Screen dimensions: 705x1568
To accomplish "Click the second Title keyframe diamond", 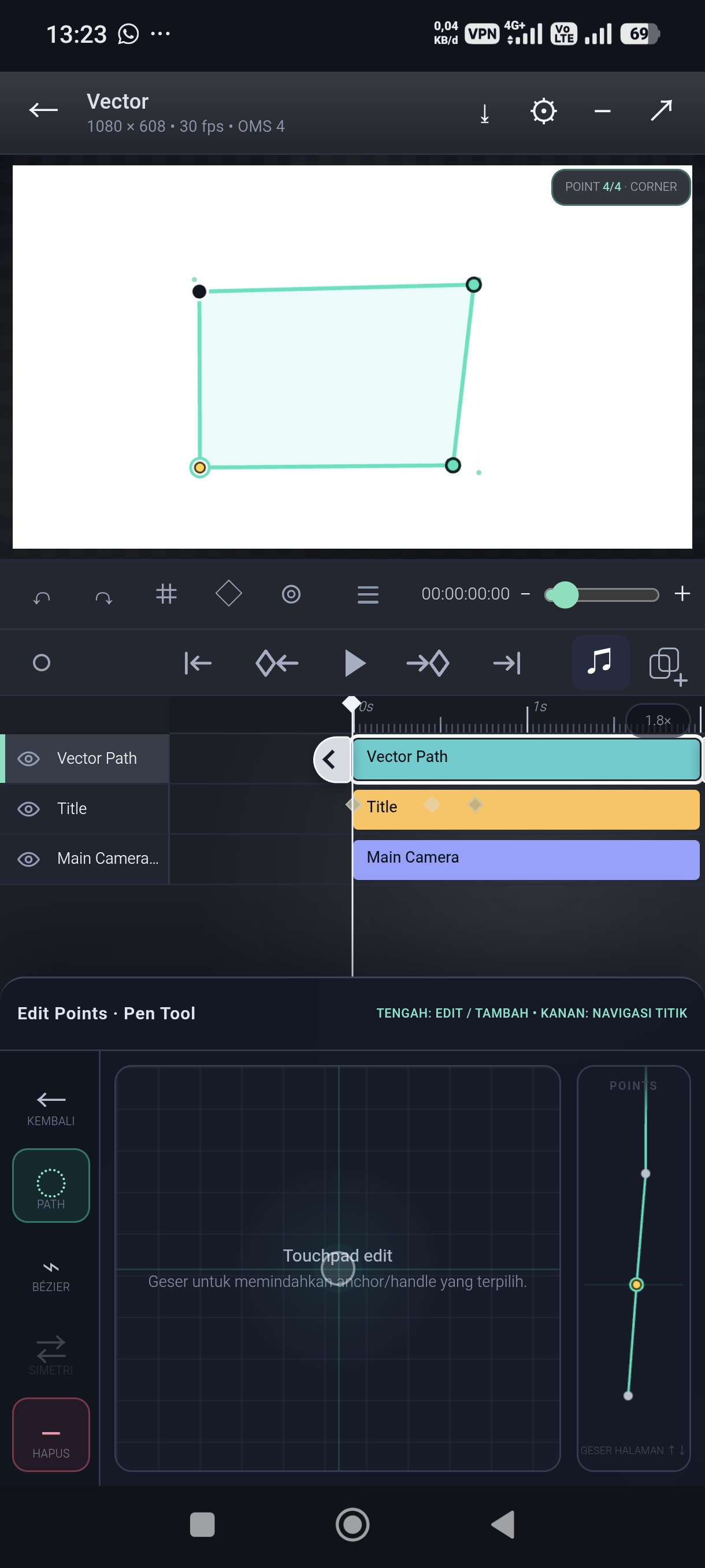I will tap(432, 805).
